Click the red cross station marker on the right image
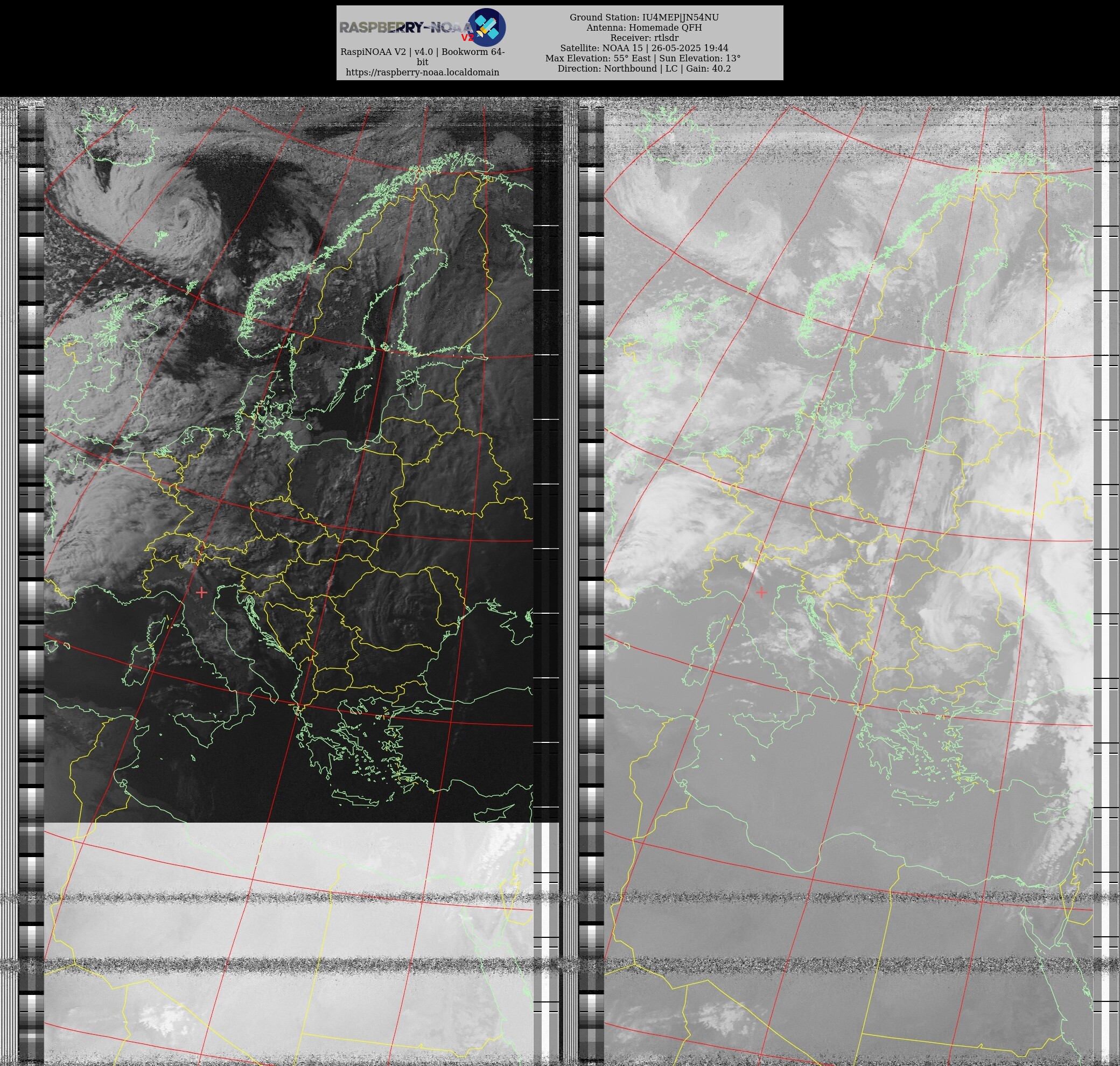This screenshot has width=1120, height=1066. (761, 593)
